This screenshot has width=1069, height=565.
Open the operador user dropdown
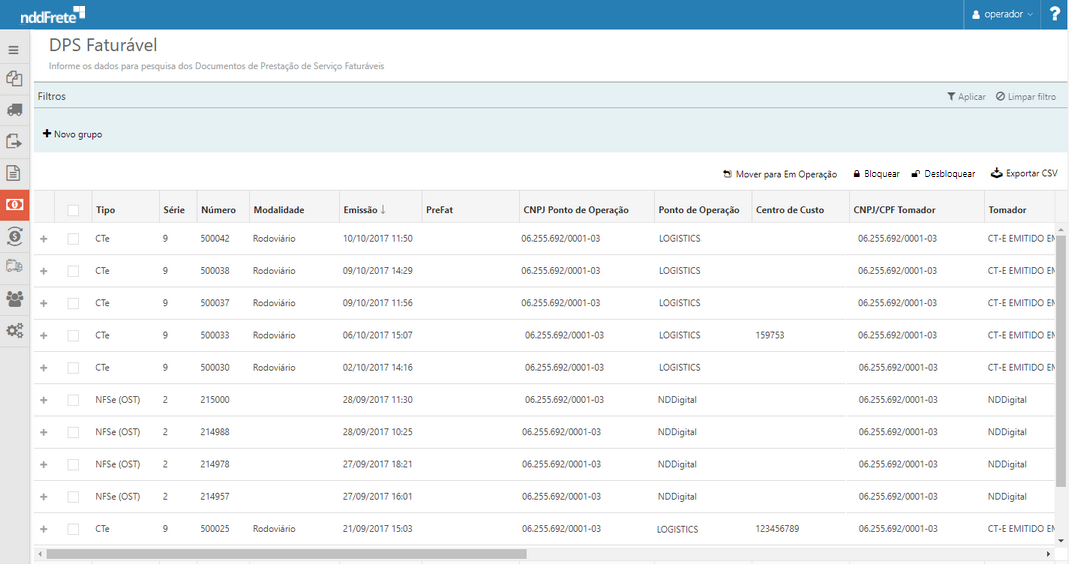1003,14
